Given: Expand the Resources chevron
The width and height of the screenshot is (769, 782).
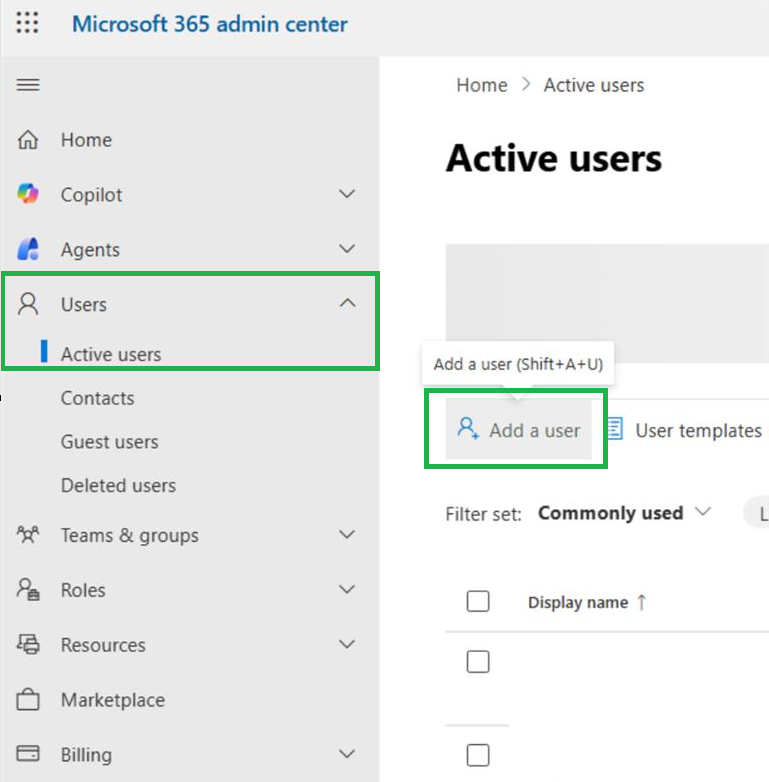Looking at the screenshot, I should tap(347, 644).
